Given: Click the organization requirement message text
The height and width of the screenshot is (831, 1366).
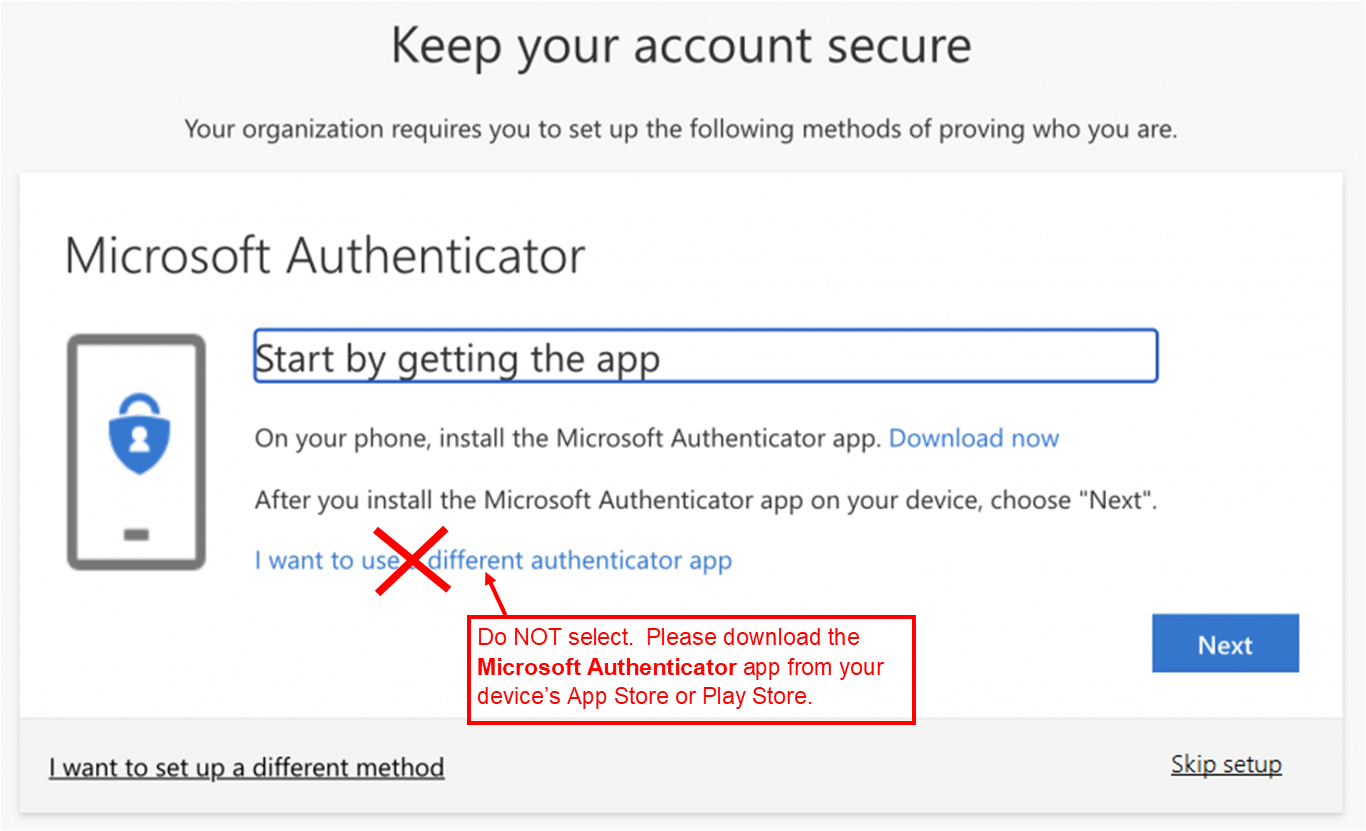Looking at the screenshot, I should 682,129.
